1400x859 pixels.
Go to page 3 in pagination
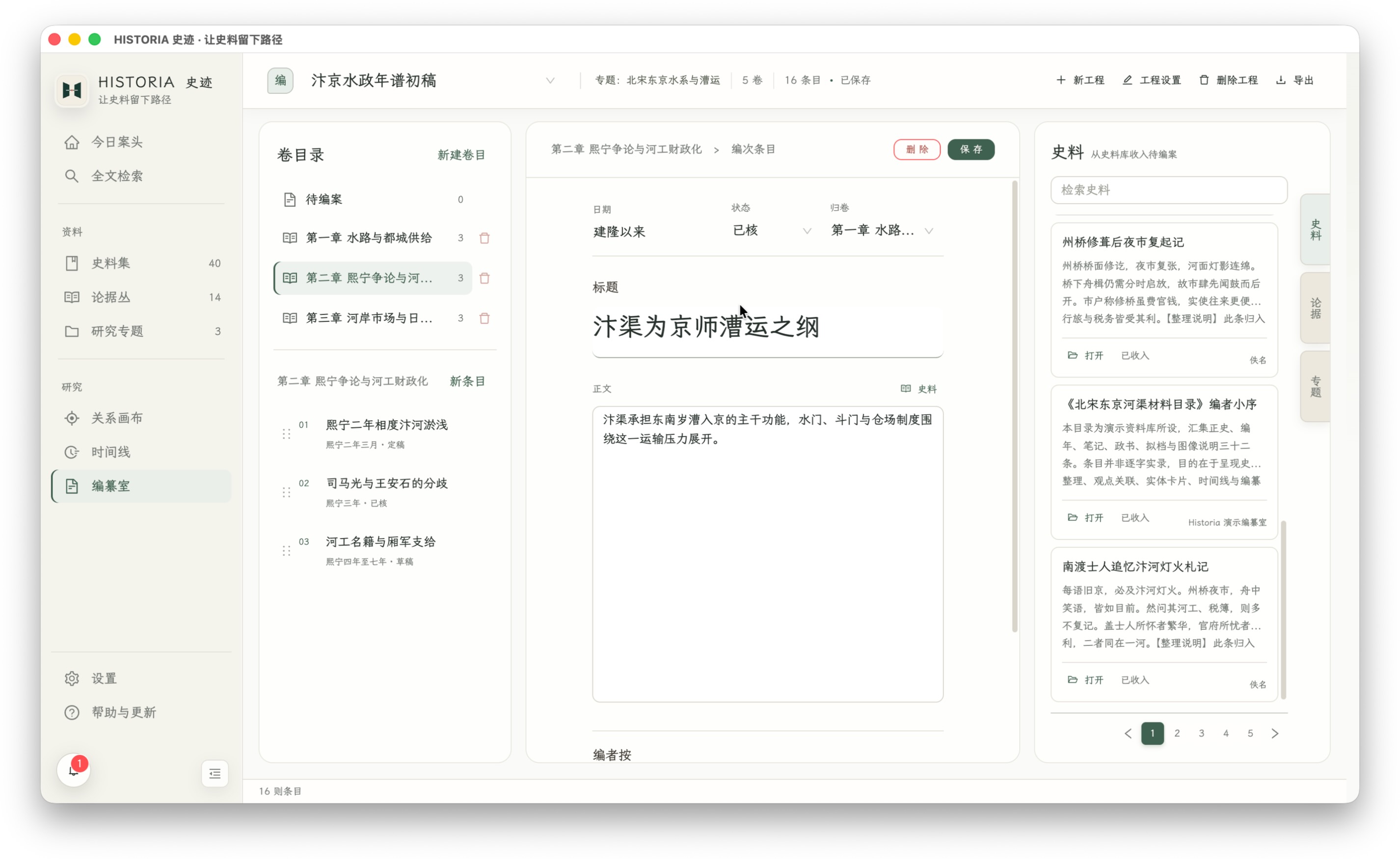[1201, 733]
